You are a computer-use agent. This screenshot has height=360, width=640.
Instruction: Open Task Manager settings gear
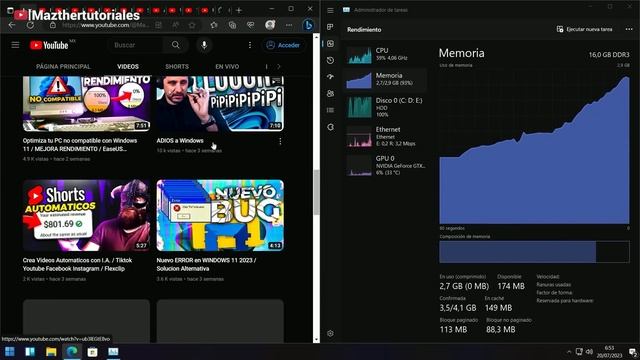[330, 333]
